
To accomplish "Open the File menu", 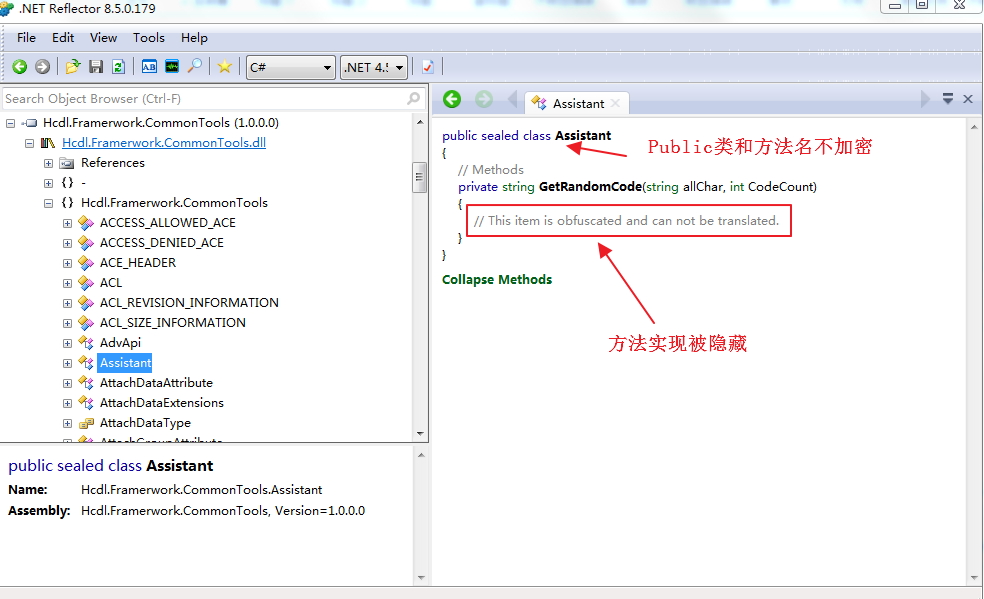I will coord(26,38).
